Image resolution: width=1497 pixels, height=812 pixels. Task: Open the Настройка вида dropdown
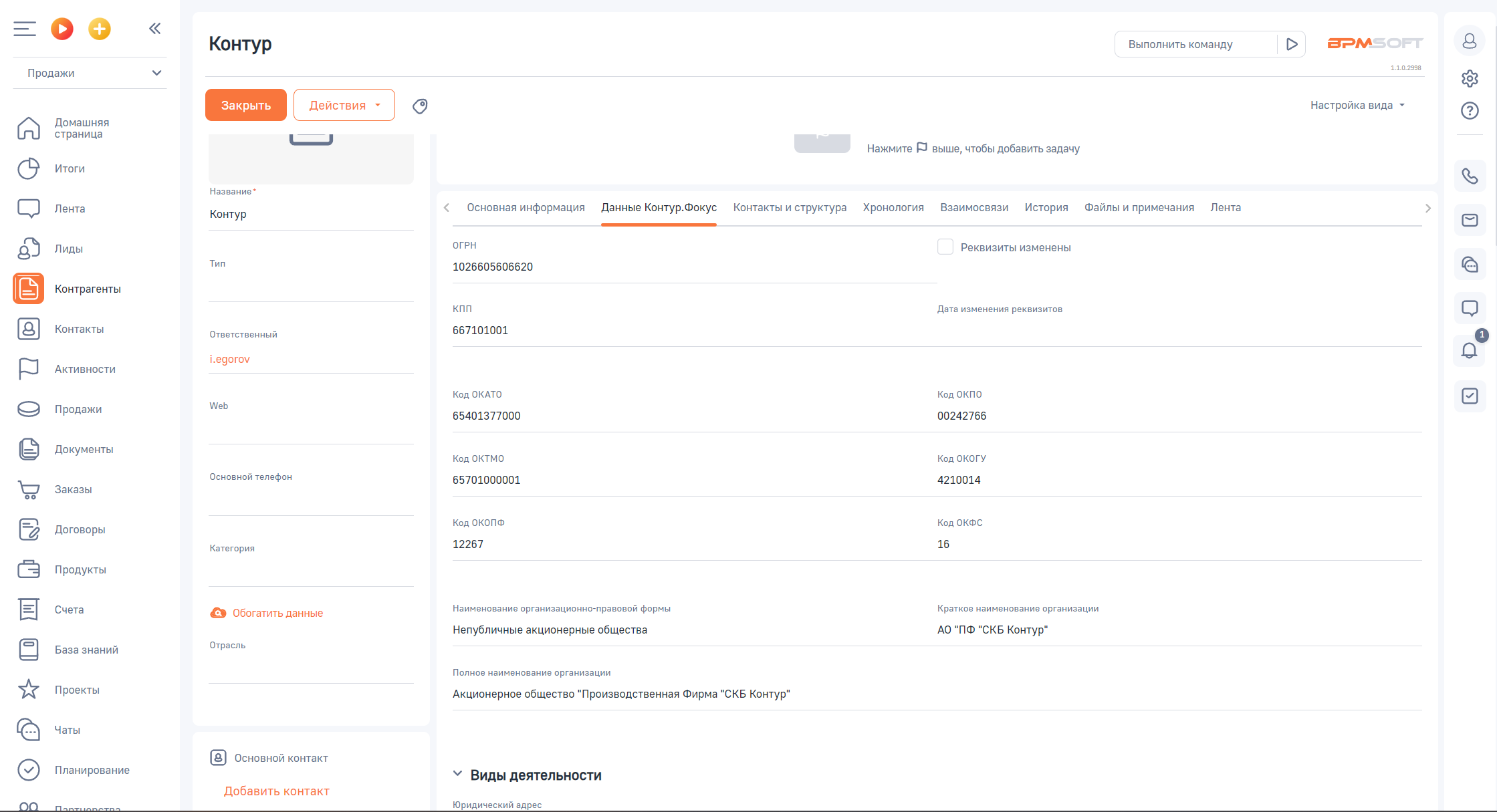point(1357,105)
